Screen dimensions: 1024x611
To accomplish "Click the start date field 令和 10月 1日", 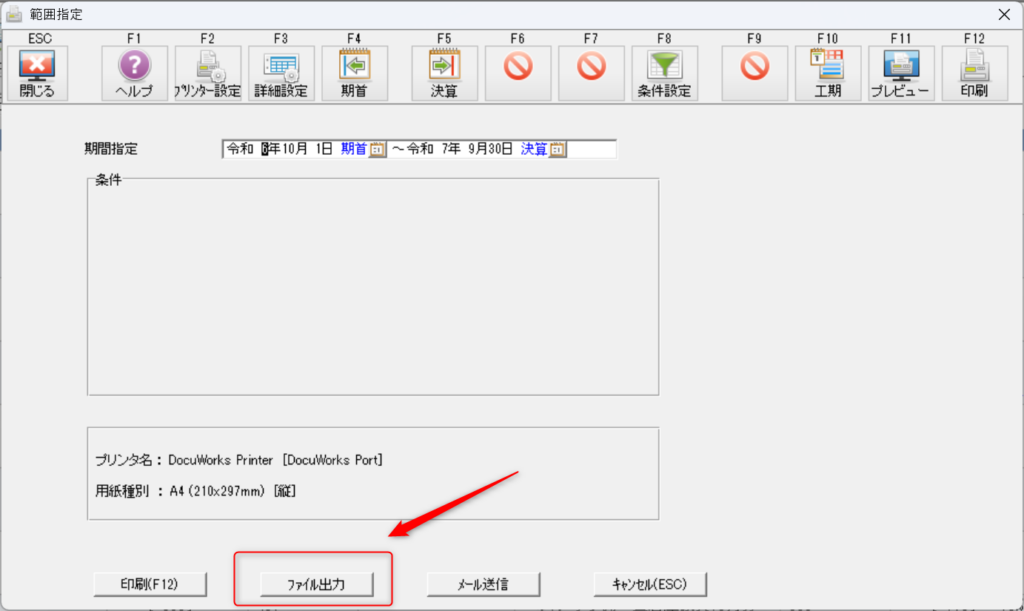I will (x=280, y=149).
